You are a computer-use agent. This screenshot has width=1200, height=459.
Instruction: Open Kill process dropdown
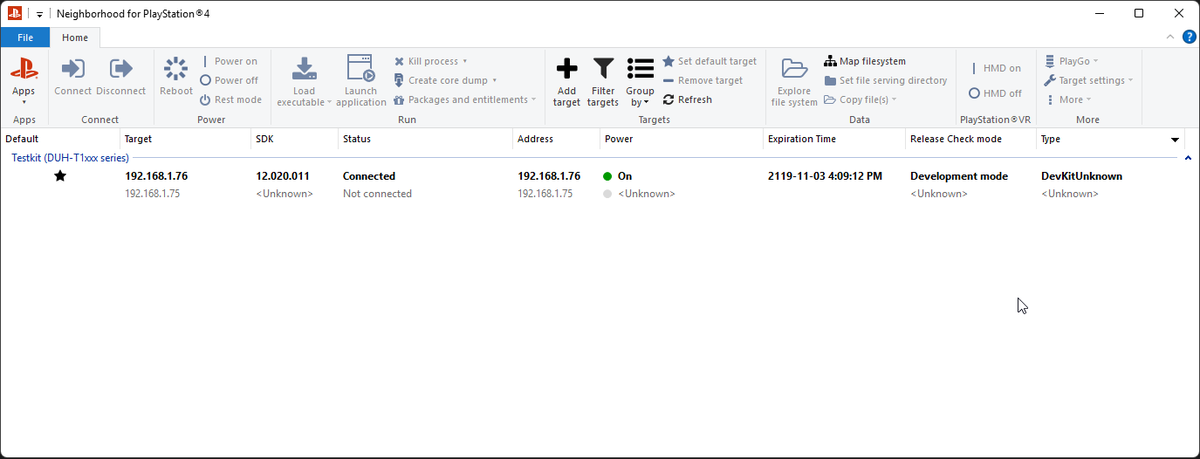431,61
